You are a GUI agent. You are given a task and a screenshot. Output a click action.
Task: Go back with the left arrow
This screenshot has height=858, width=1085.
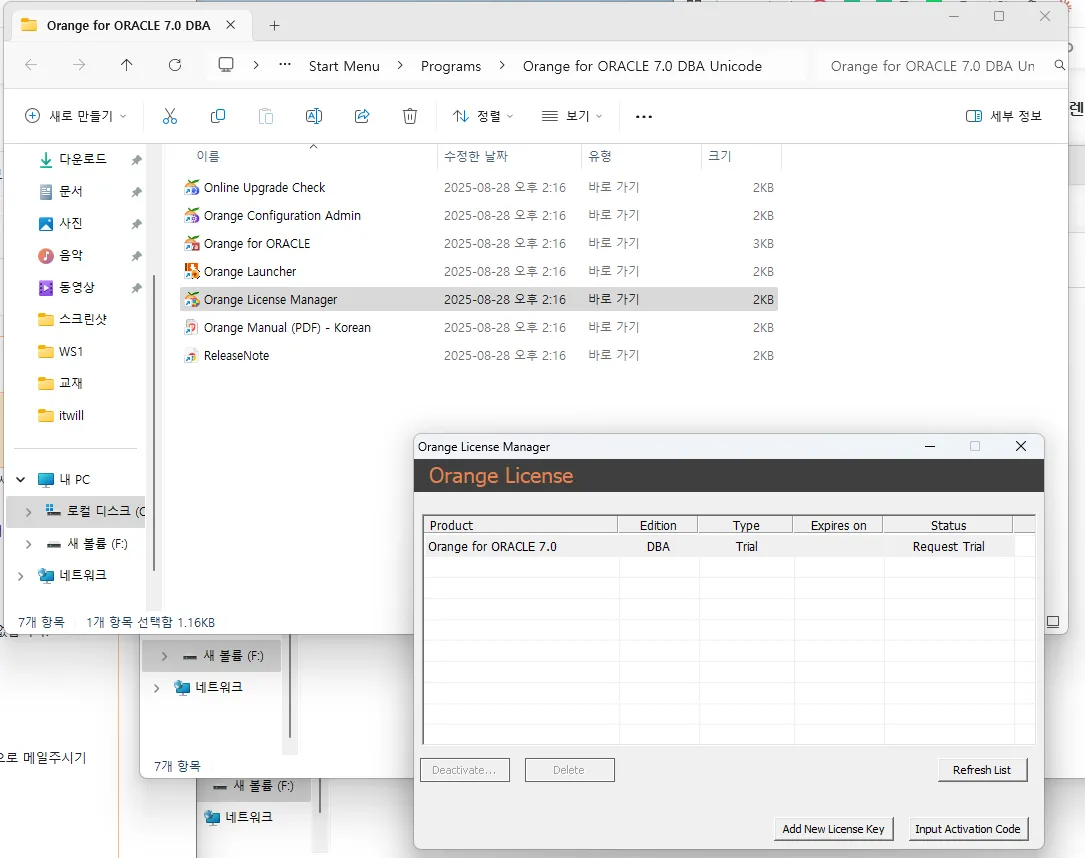click(x=31, y=65)
